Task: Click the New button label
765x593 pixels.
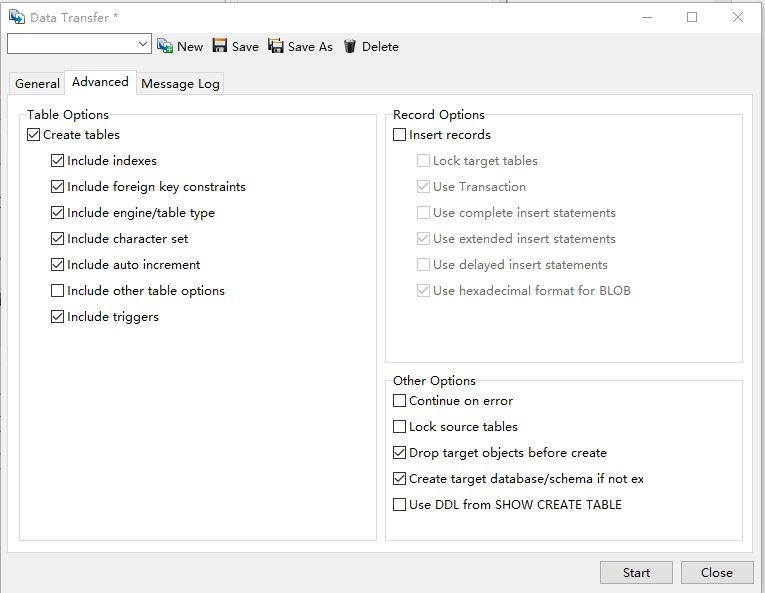Action: tap(190, 46)
